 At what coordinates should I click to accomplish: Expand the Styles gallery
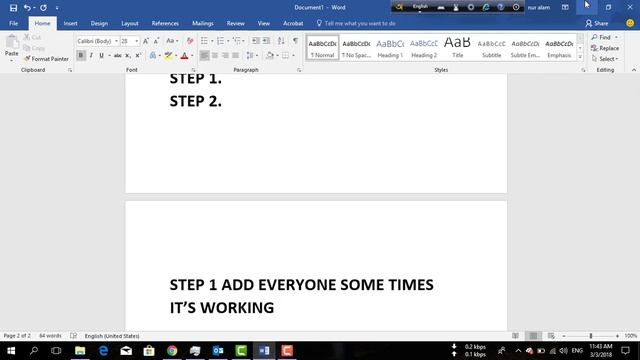click(580, 57)
